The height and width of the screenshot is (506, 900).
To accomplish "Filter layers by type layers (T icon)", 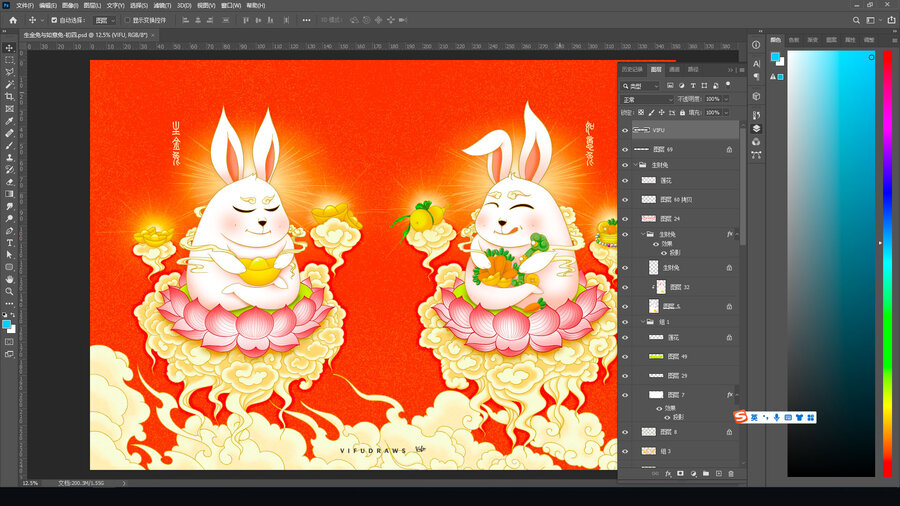I will (x=693, y=85).
